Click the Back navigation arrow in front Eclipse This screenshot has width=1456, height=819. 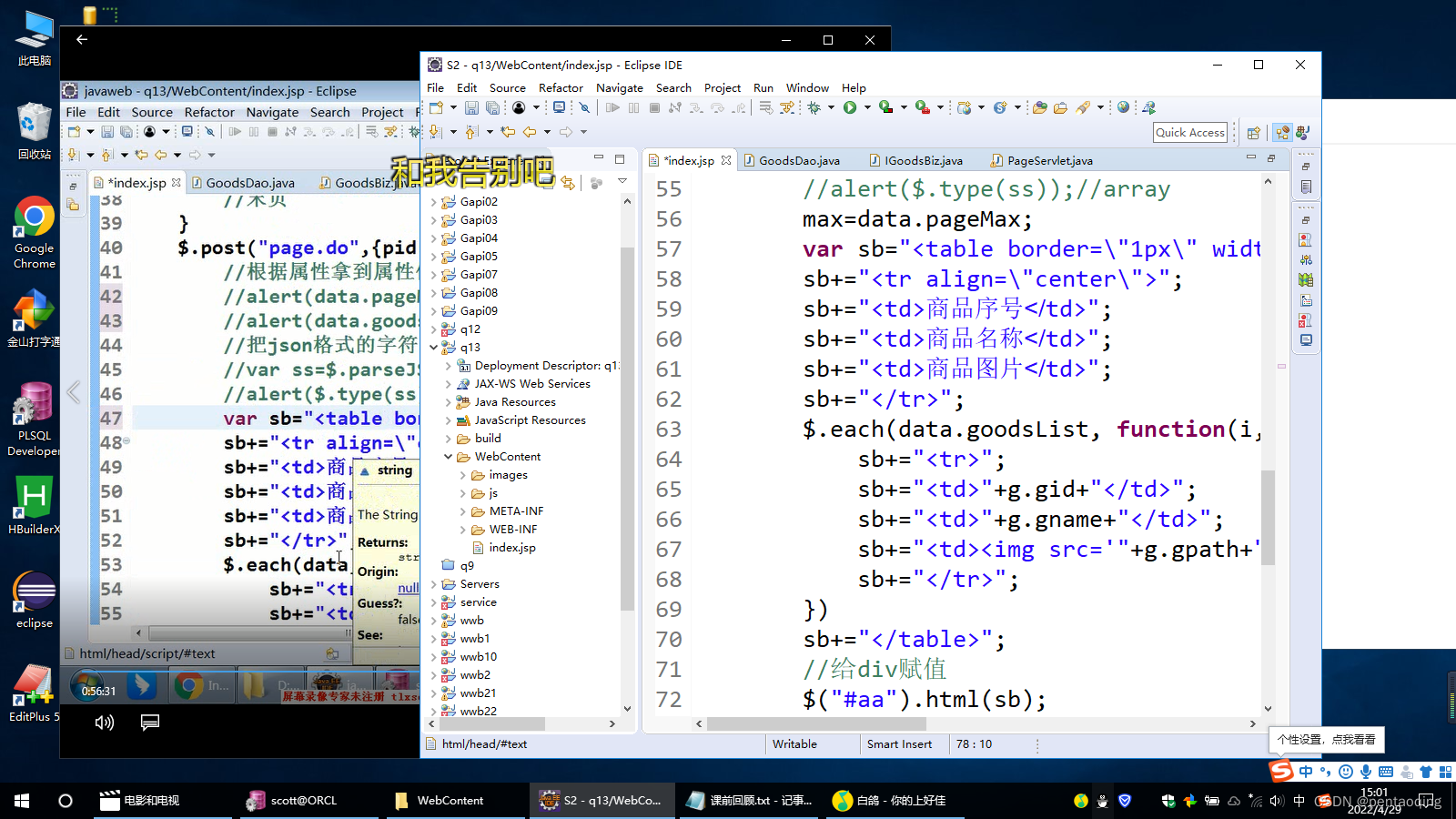click(529, 132)
